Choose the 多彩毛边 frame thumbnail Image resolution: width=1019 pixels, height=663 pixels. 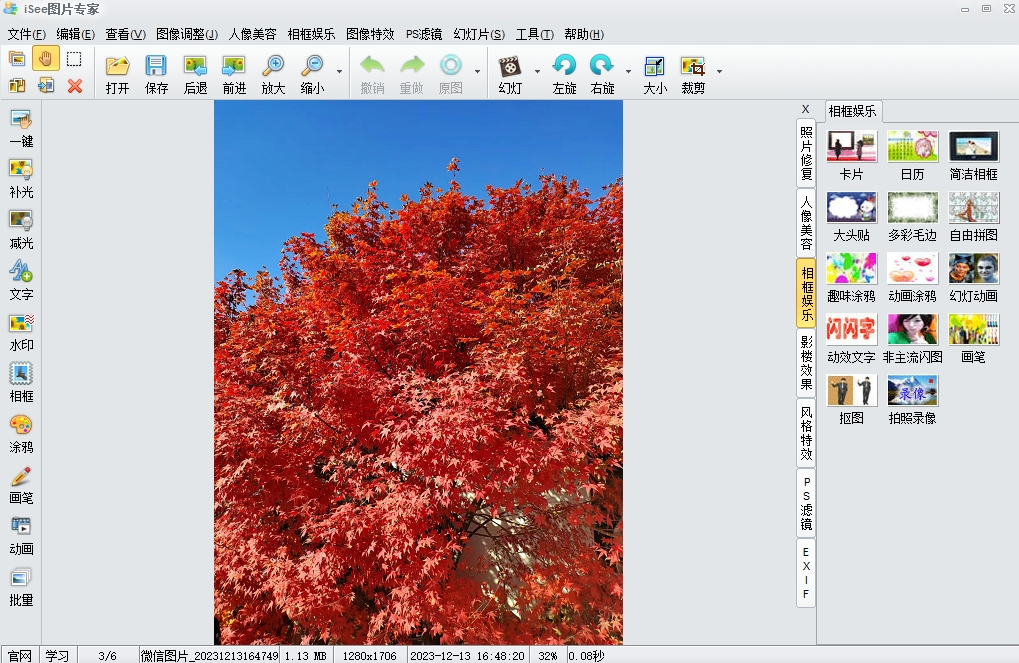pyautogui.click(x=913, y=216)
